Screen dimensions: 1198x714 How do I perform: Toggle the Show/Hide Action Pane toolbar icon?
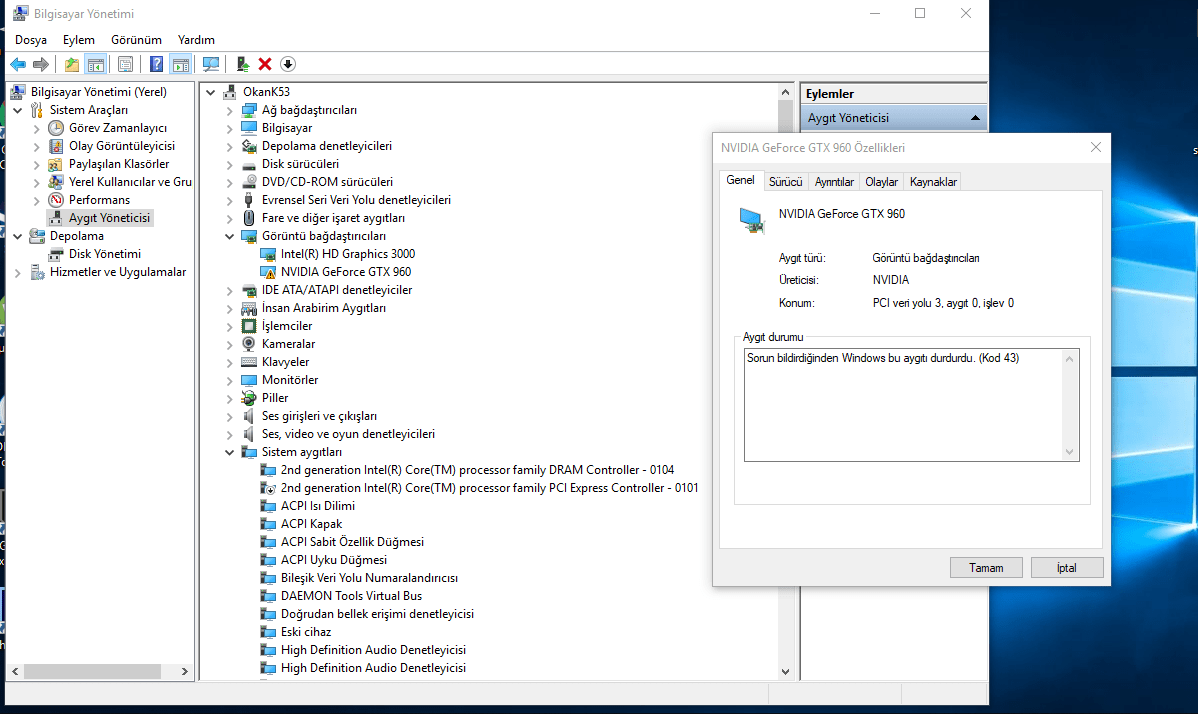[180, 64]
